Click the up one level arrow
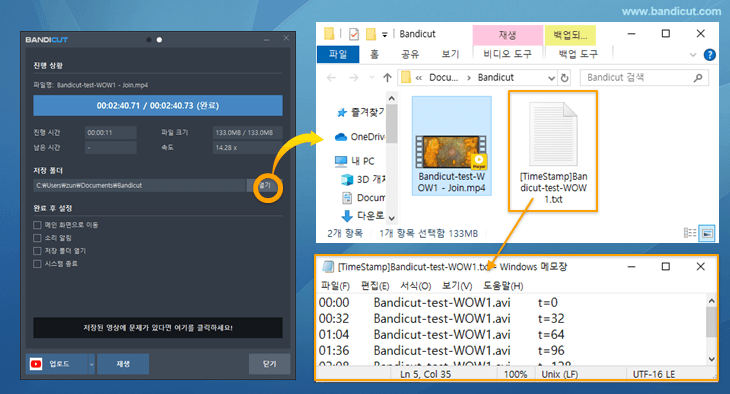This screenshot has width=730, height=394. (387, 78)
